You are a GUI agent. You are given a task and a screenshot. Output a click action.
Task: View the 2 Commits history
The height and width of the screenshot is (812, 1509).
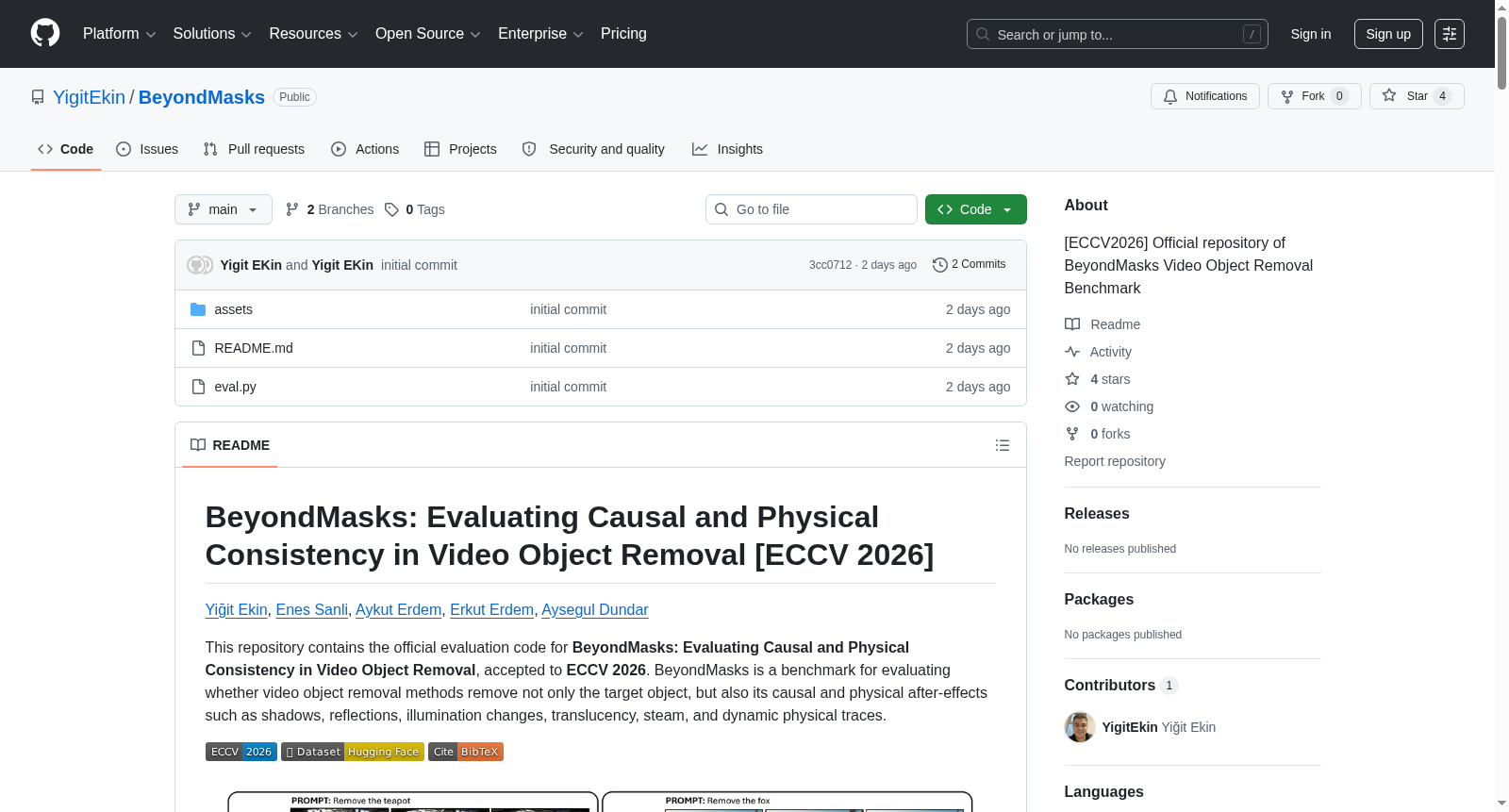(x=970, y=265)
